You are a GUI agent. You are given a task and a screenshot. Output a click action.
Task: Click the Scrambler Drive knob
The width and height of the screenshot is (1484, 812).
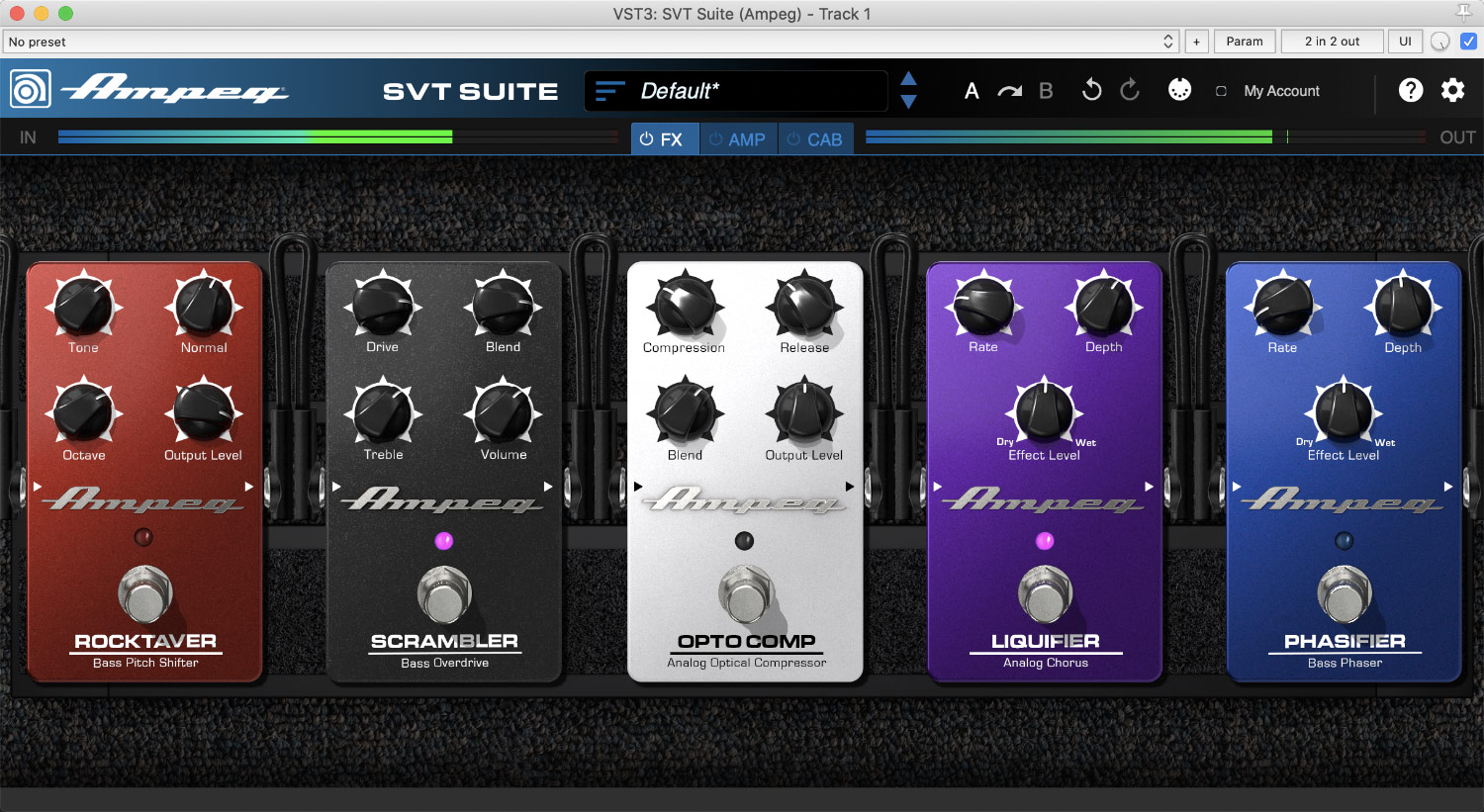coord(383,306)
